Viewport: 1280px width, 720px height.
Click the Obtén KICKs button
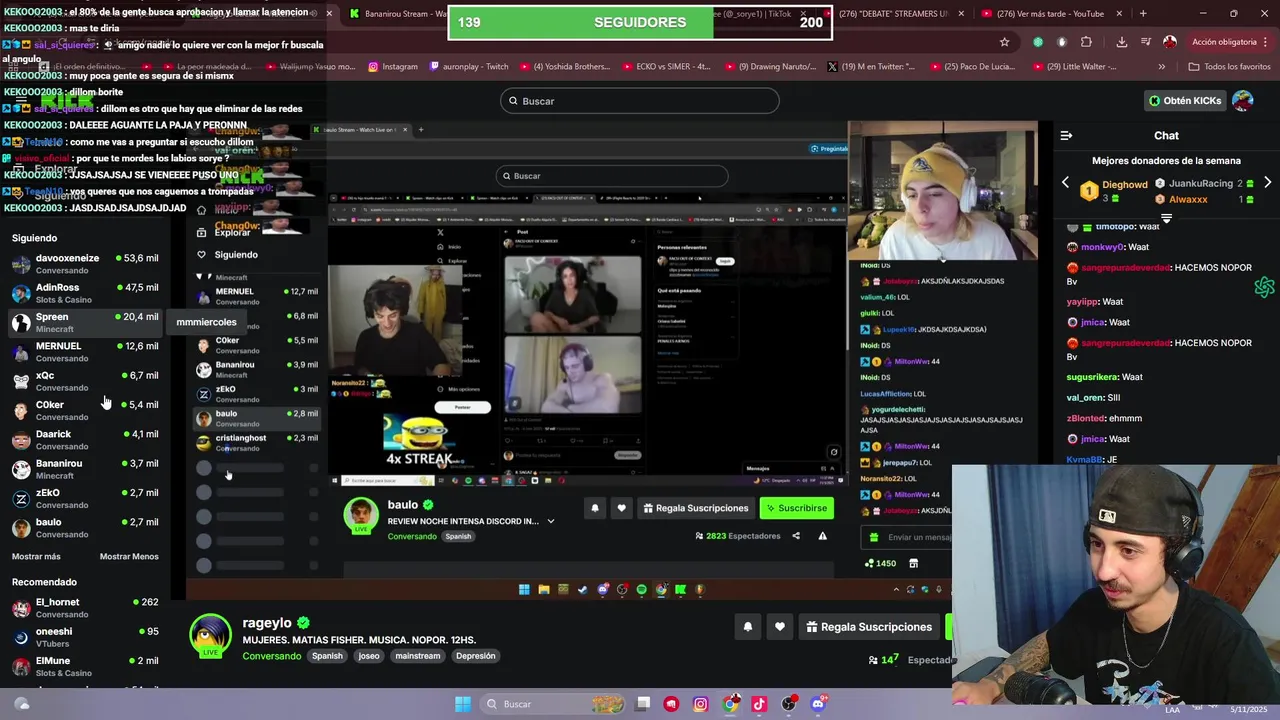tap(1185, 101)
